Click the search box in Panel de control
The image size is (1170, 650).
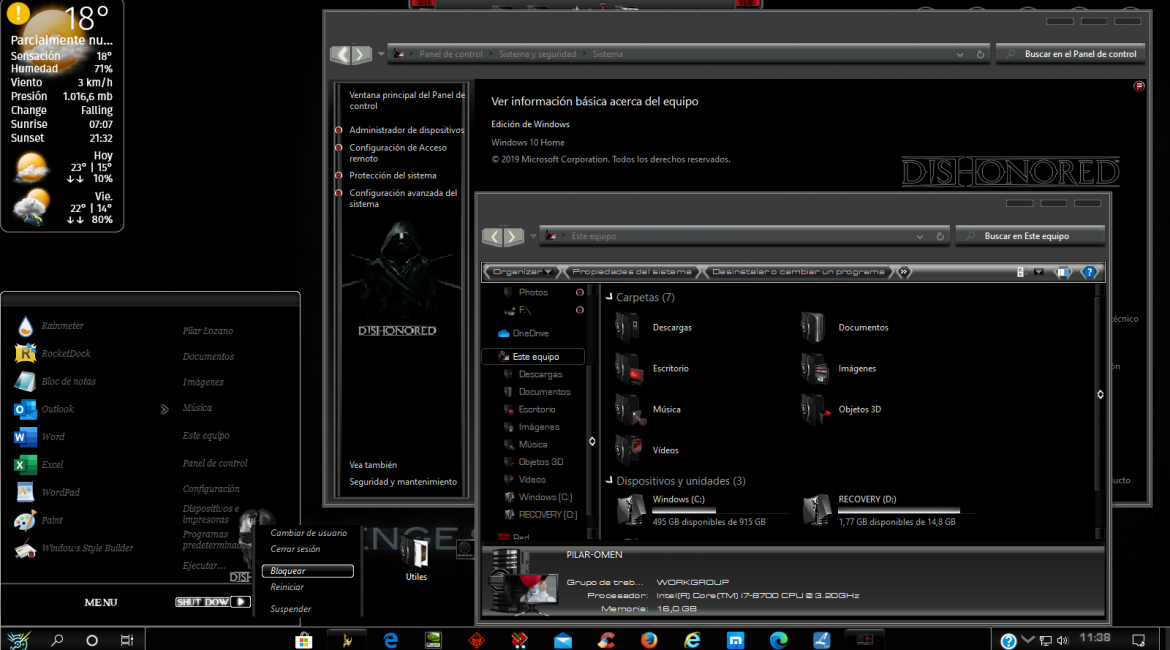(1072, 54)
